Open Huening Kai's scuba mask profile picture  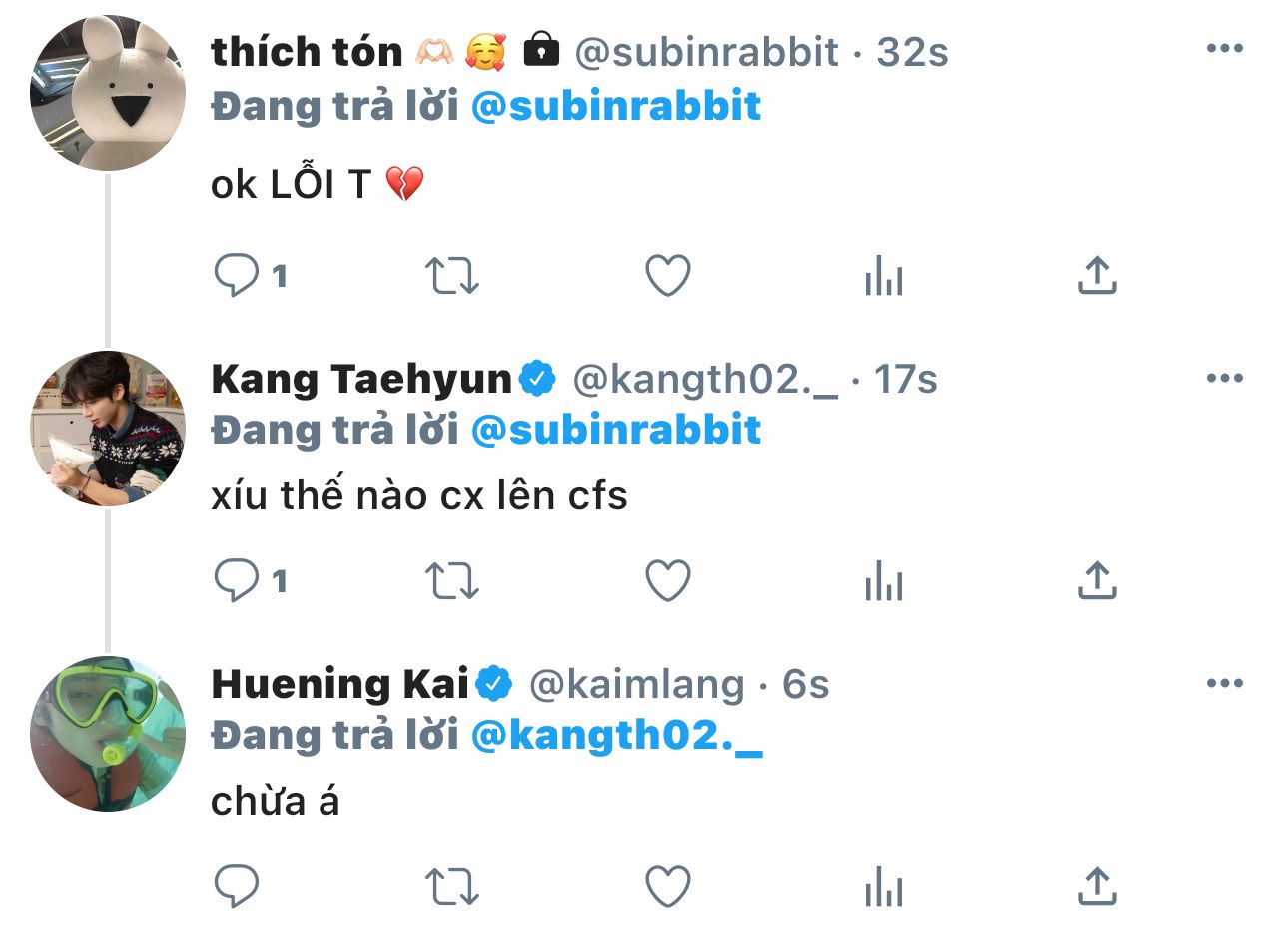(108, 733)
